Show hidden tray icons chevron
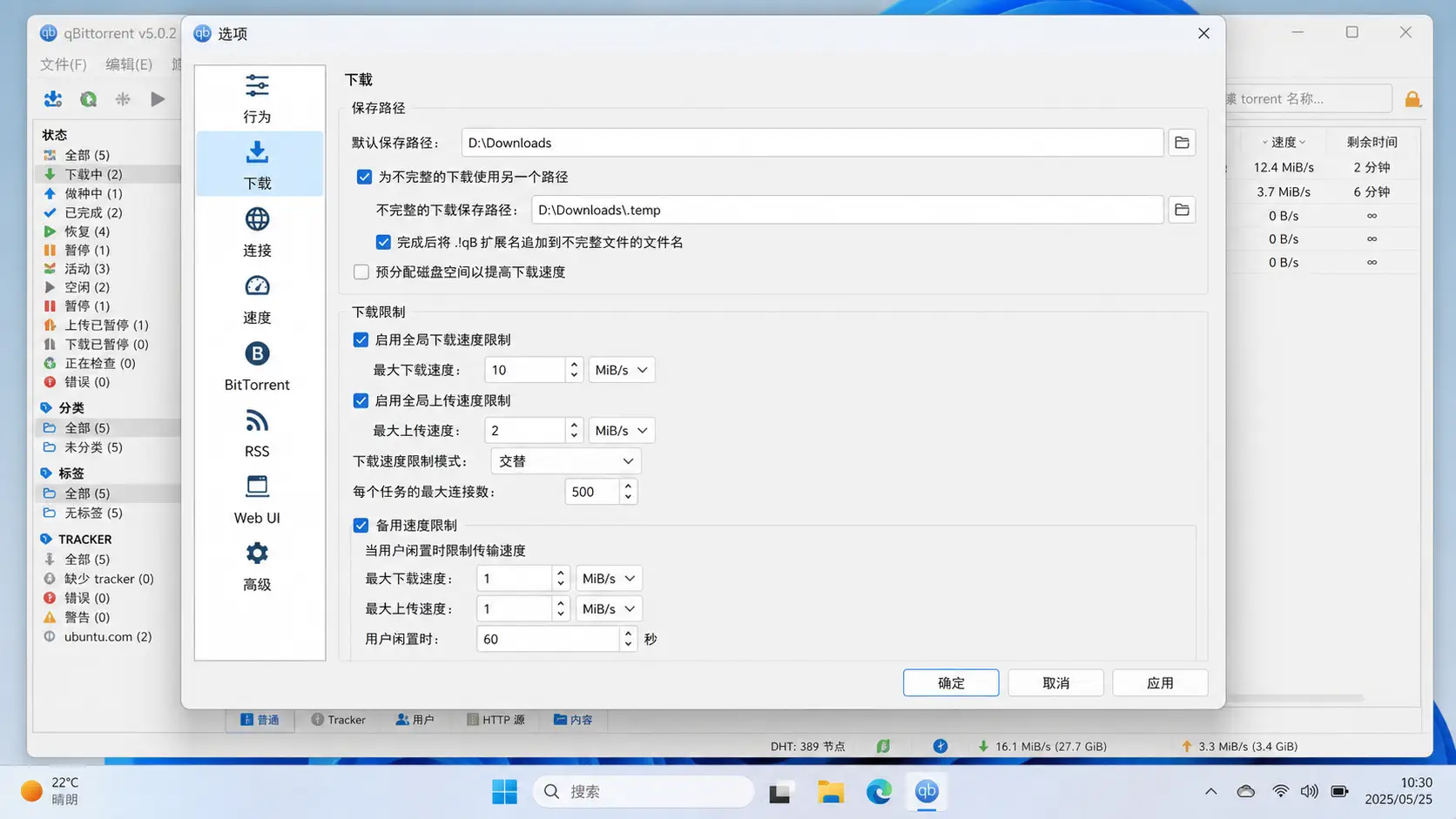Image resolution: width=1456 pixels, height=819 pixels. pos(1211,791)
